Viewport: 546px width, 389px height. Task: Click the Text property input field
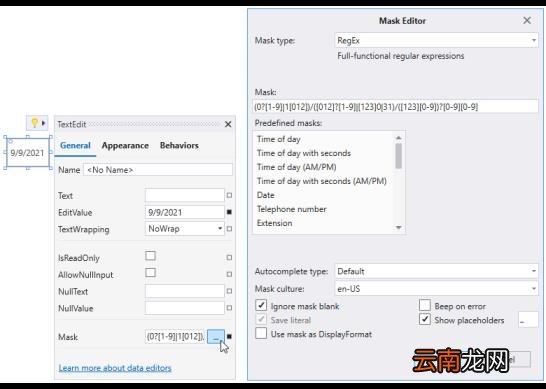(x=185, y=195)
